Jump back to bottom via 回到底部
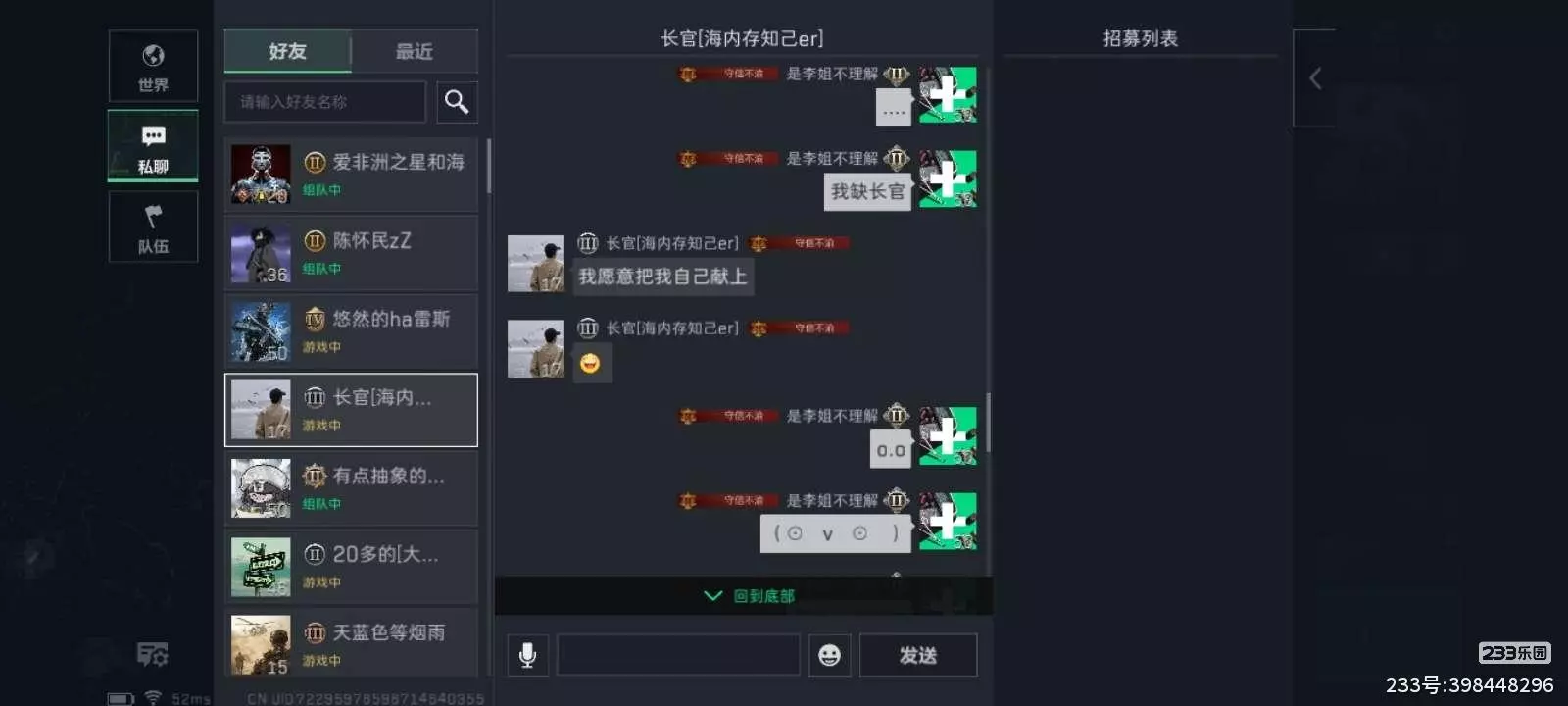 tap(750, 596)
